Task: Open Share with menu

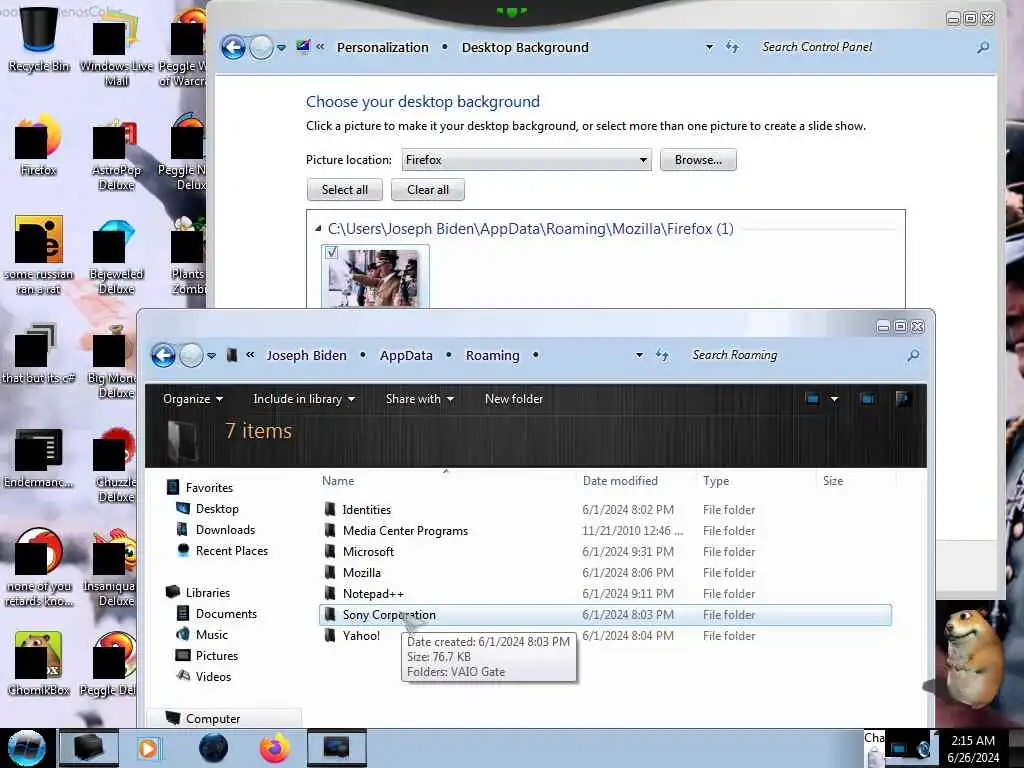Action: 419,398
